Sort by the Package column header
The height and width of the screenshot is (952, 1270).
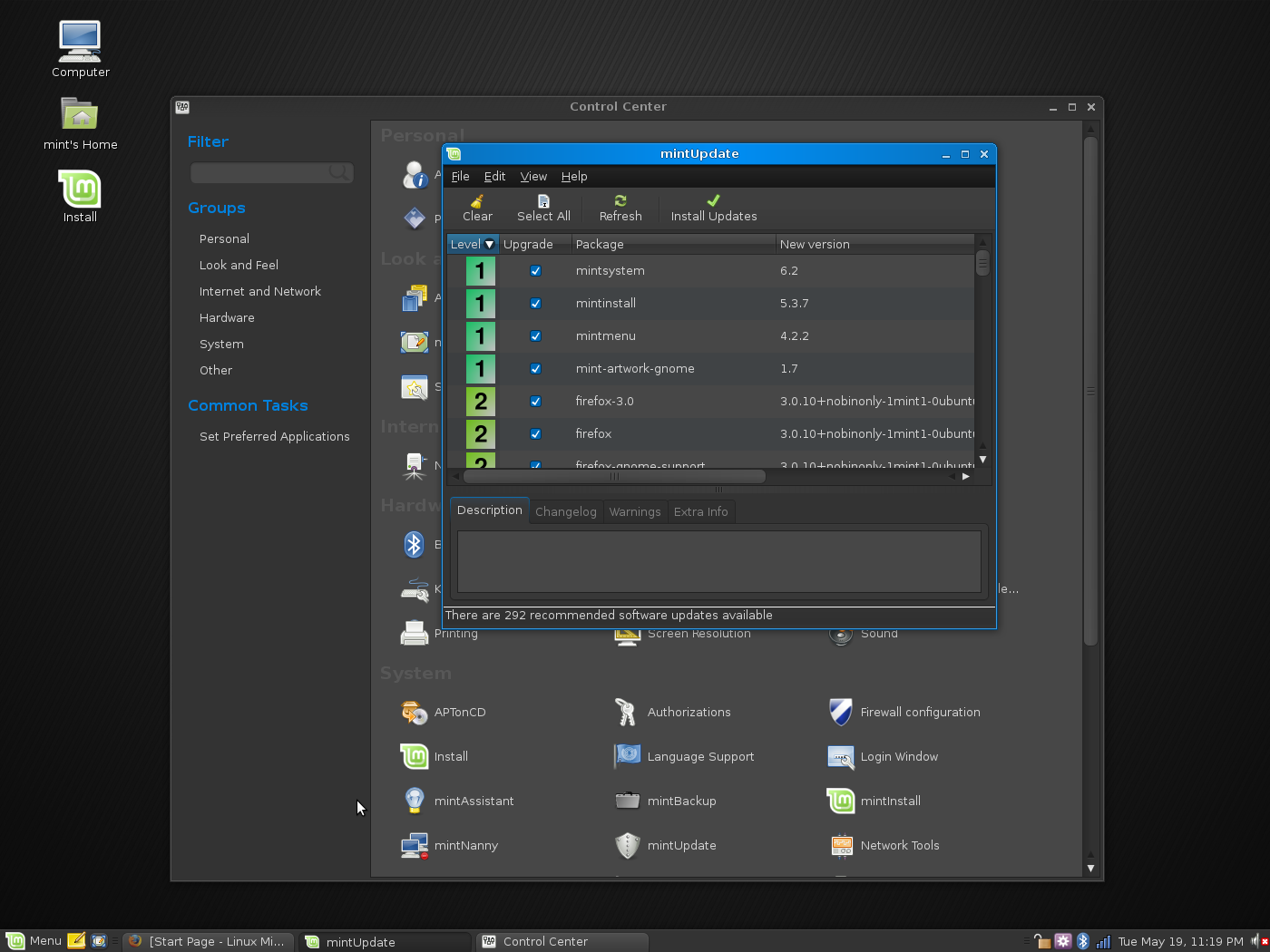(x=673, y=244)
